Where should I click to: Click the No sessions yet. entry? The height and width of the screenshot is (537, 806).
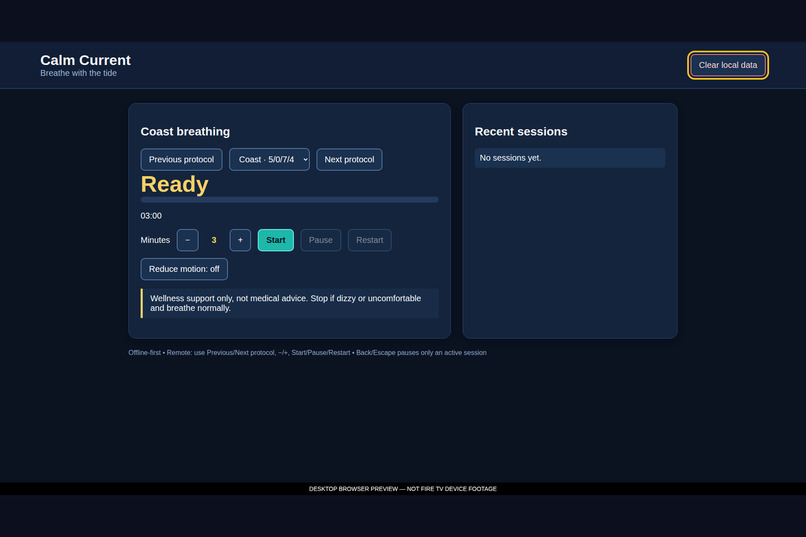(570, 158)
